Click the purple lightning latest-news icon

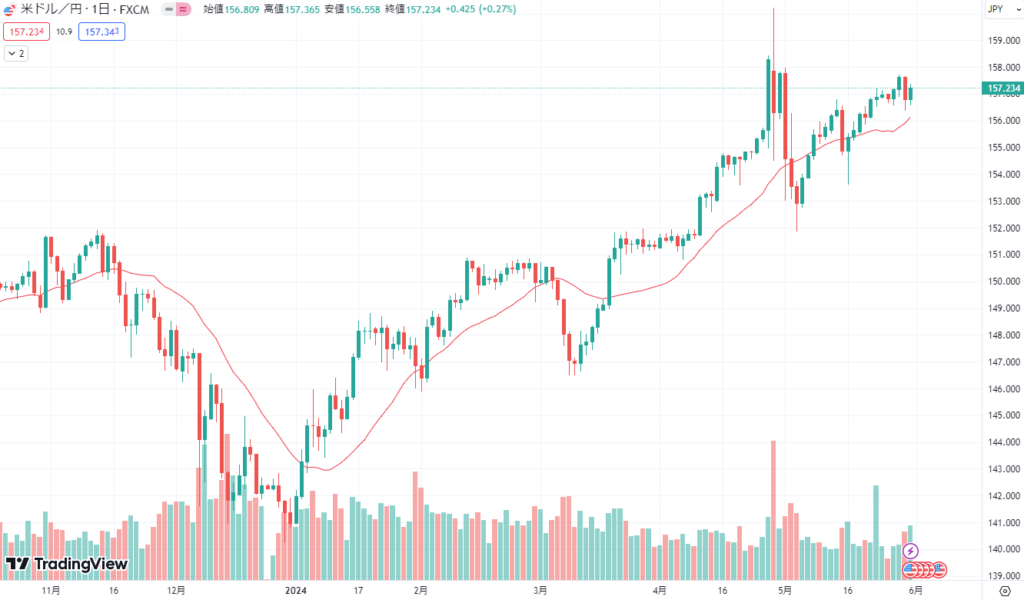pos(911,551)
